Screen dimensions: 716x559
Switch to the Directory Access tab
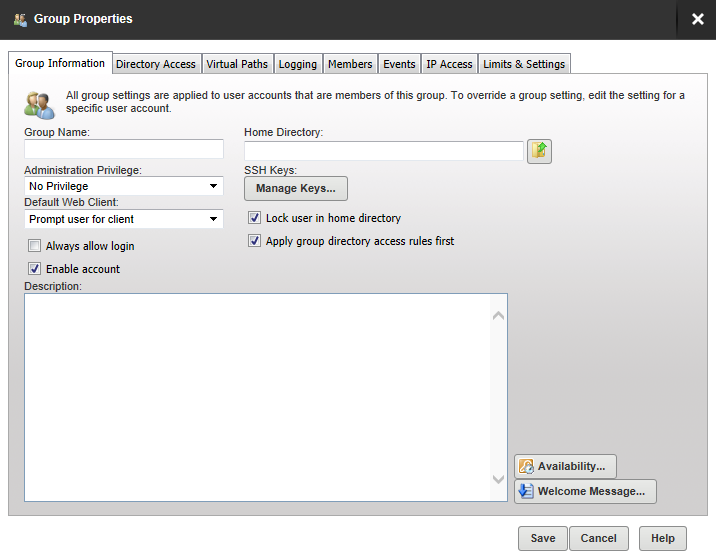[x=156, y=64]
